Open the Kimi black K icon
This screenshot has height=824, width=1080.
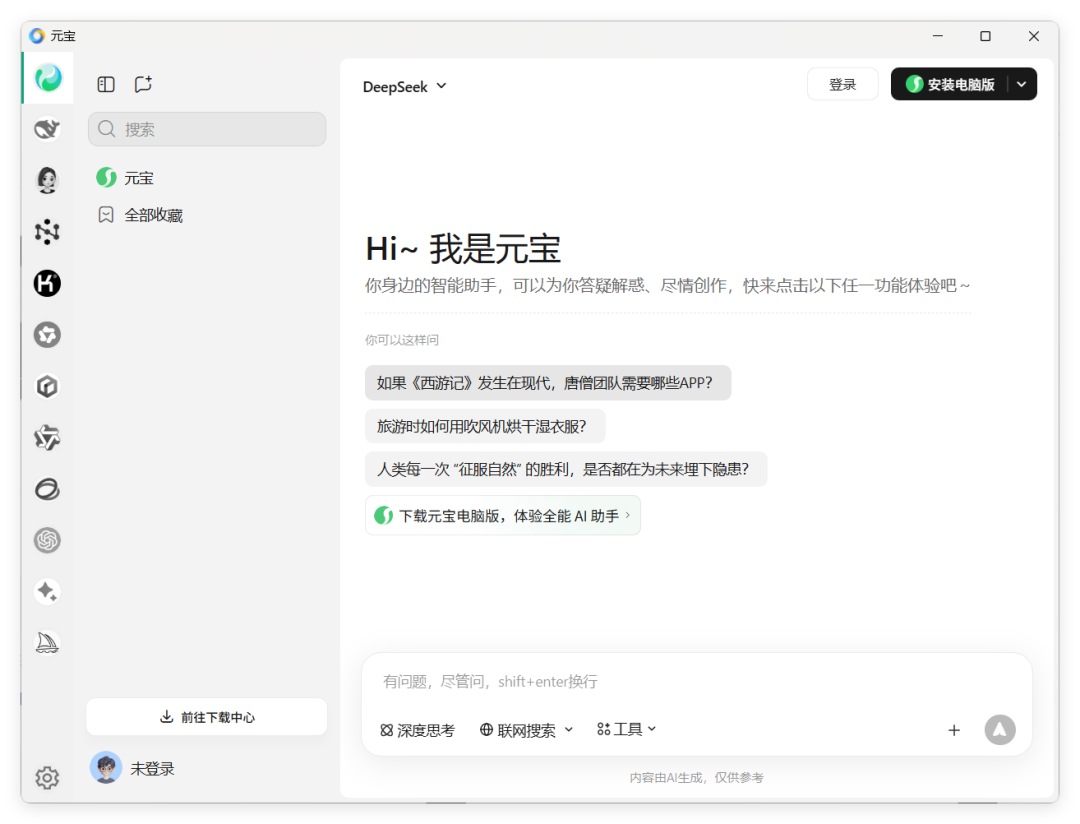tap(48, 283)
